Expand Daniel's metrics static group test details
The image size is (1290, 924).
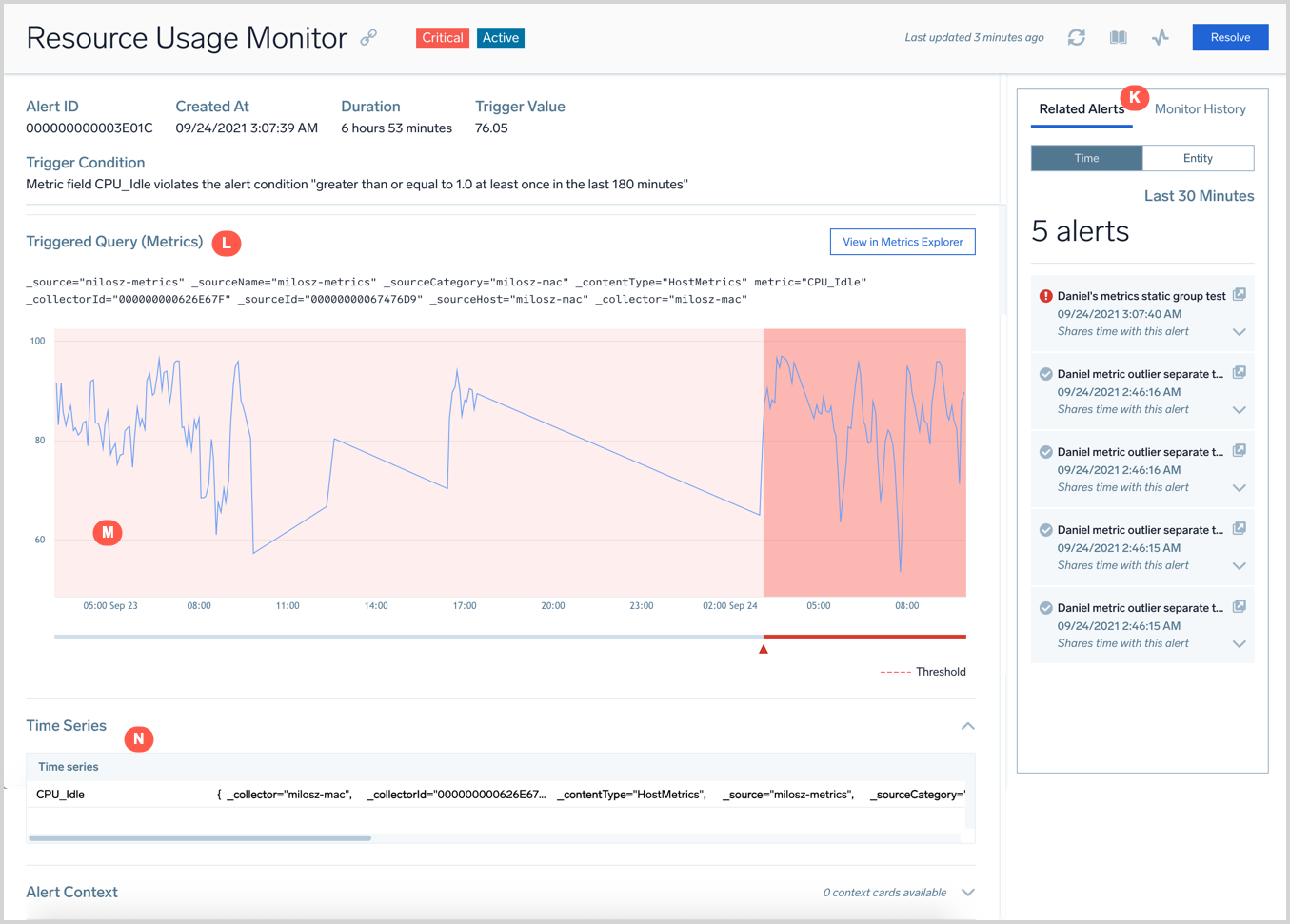tap(1239, 332)
